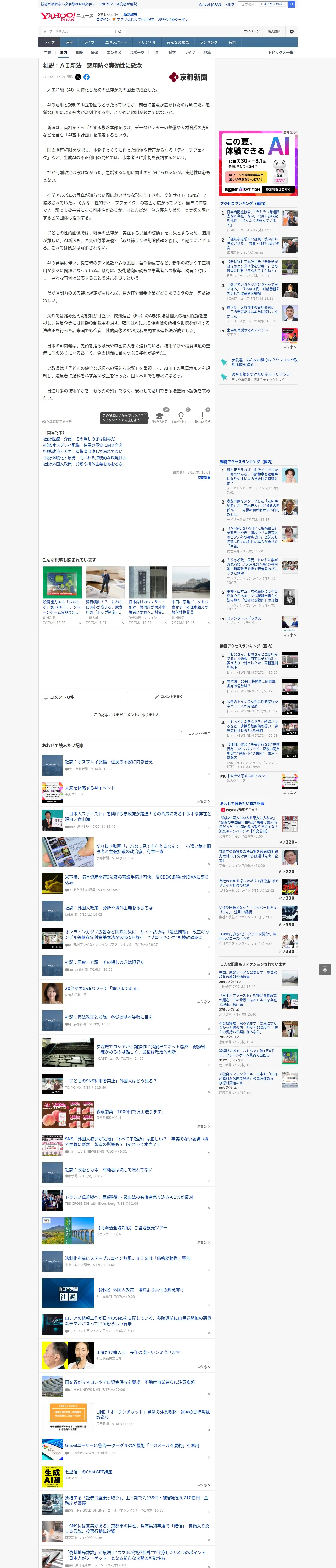
Task: Open 購入履歴 link
Action: (274, 32)
